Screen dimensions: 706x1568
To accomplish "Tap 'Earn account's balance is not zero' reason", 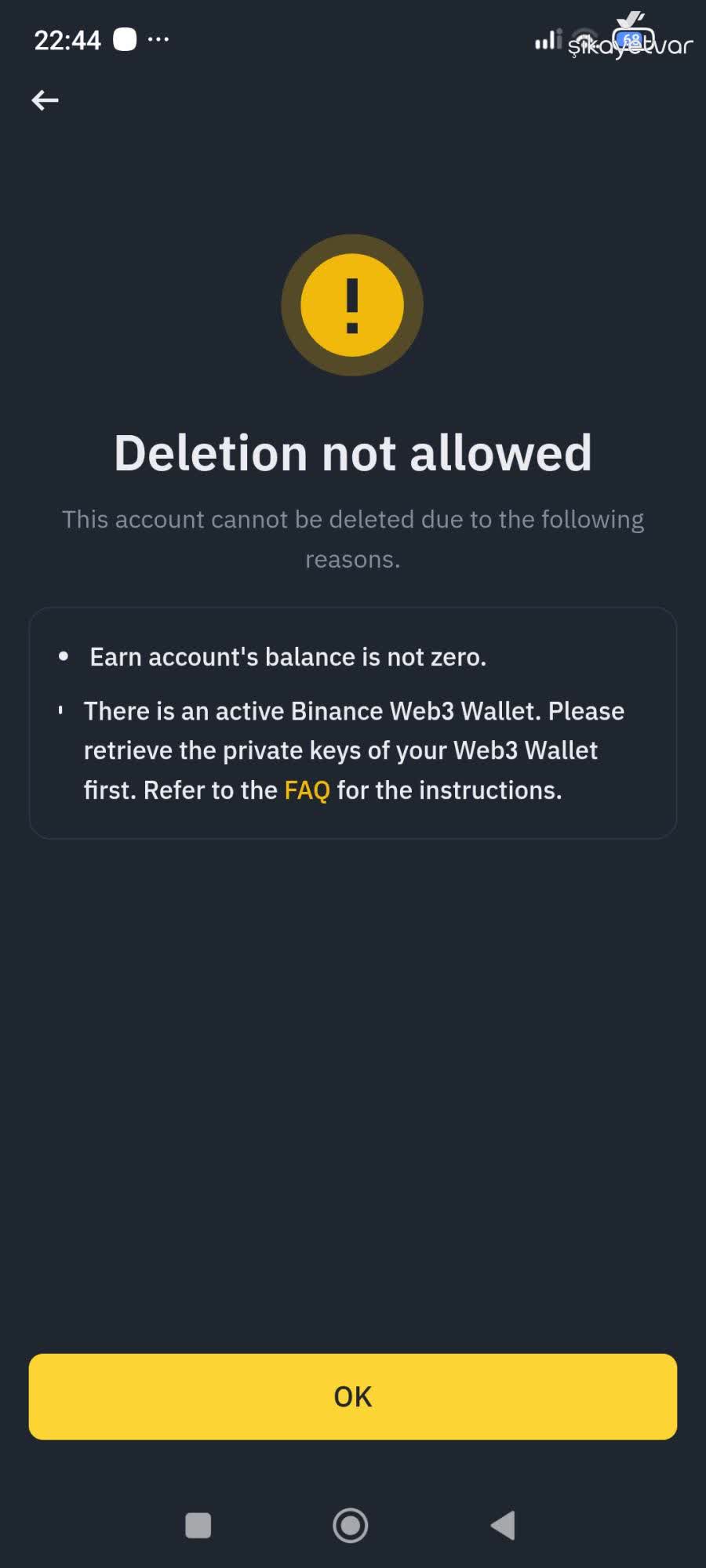I will coord(288,657).
